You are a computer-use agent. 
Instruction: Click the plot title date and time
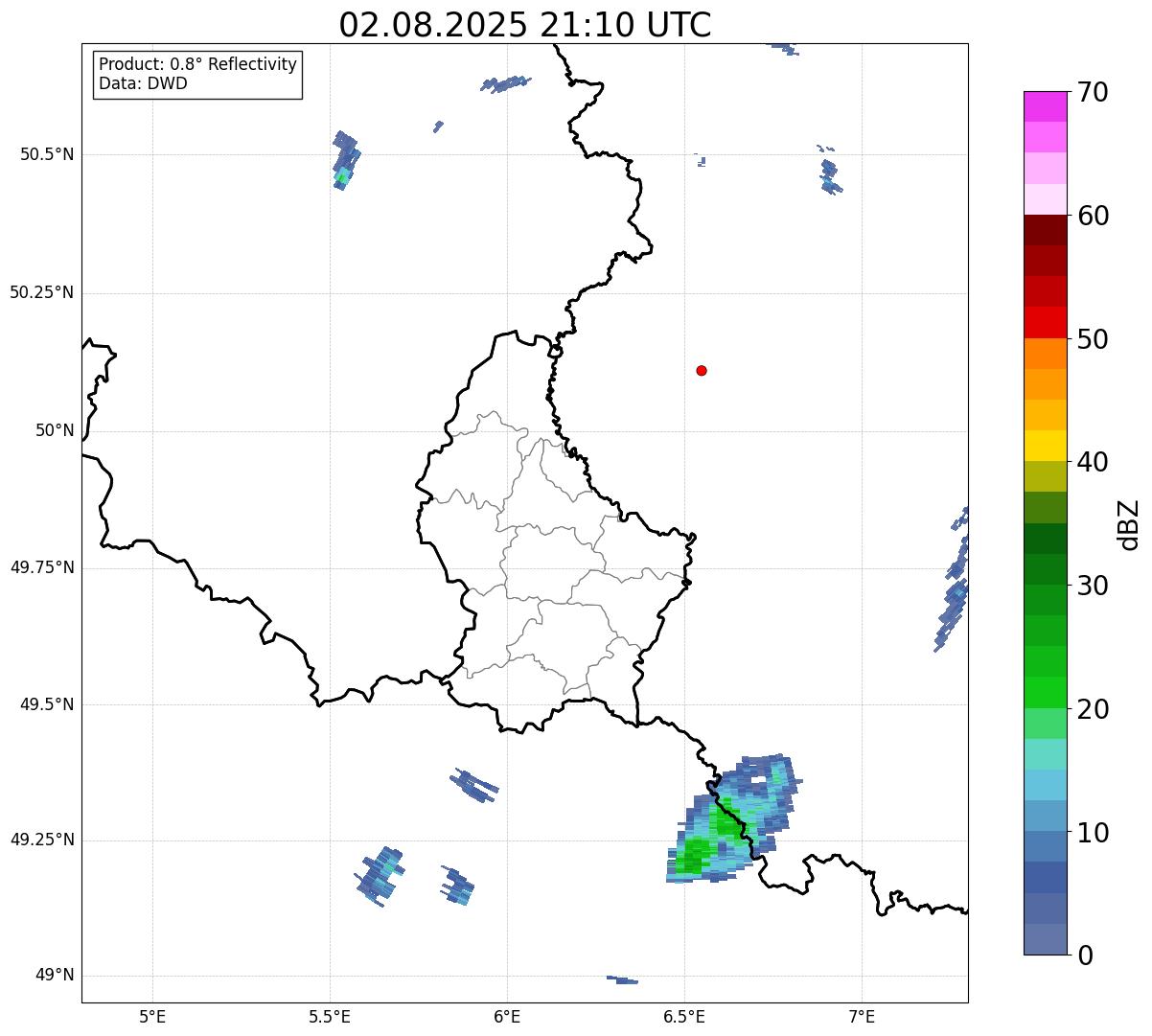[x=525, y=25]
